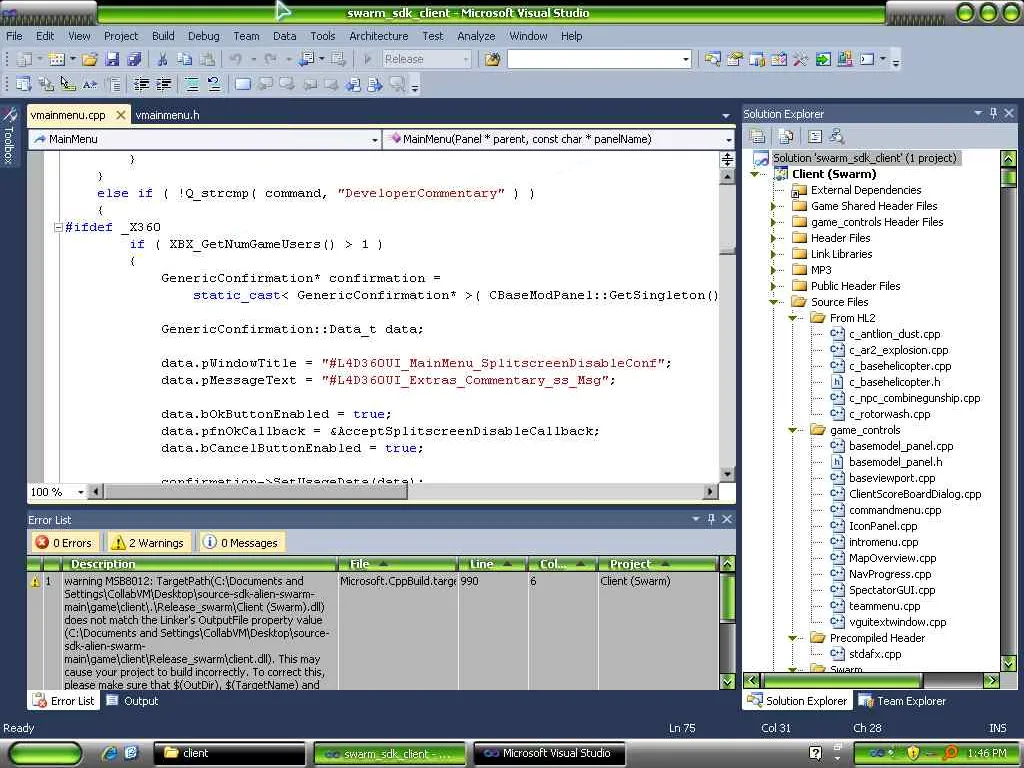Switch to the Team Explorer tab

pyautogui.click(x=903, y=701)
